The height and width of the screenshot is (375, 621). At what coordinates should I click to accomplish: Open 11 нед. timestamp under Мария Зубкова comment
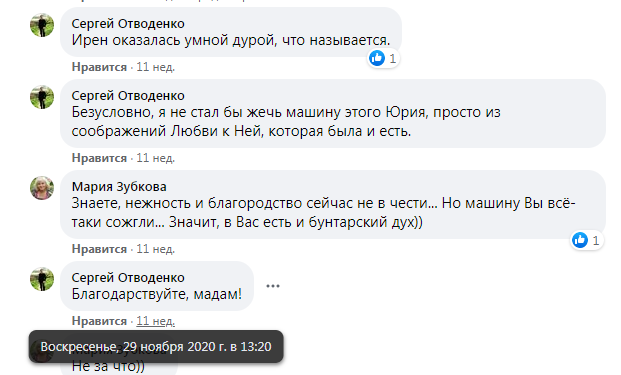coord(156,249)
